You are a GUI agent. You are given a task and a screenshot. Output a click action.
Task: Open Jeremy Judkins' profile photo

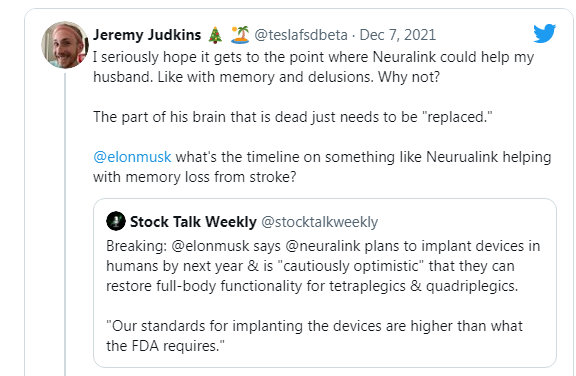click(65, 45)
